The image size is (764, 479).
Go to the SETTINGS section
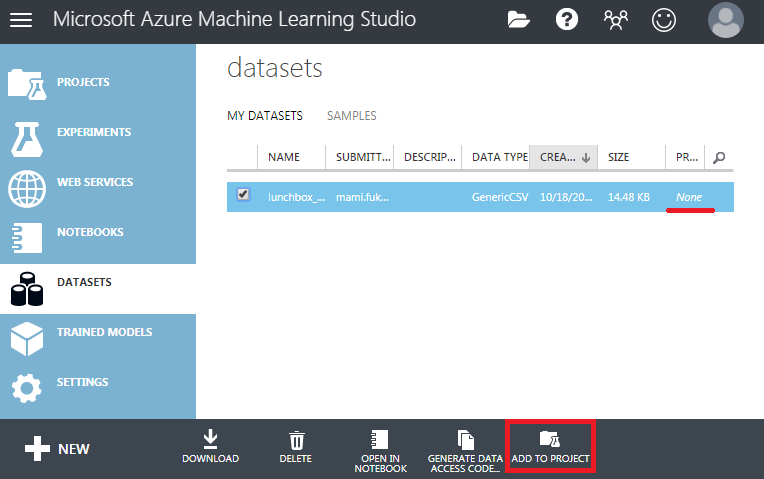click(x=82, y=382)
